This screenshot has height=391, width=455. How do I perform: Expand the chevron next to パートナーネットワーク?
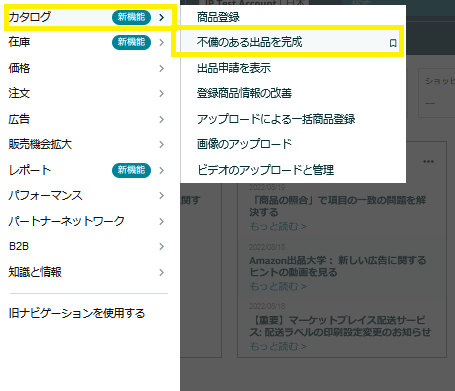point(162,221)
